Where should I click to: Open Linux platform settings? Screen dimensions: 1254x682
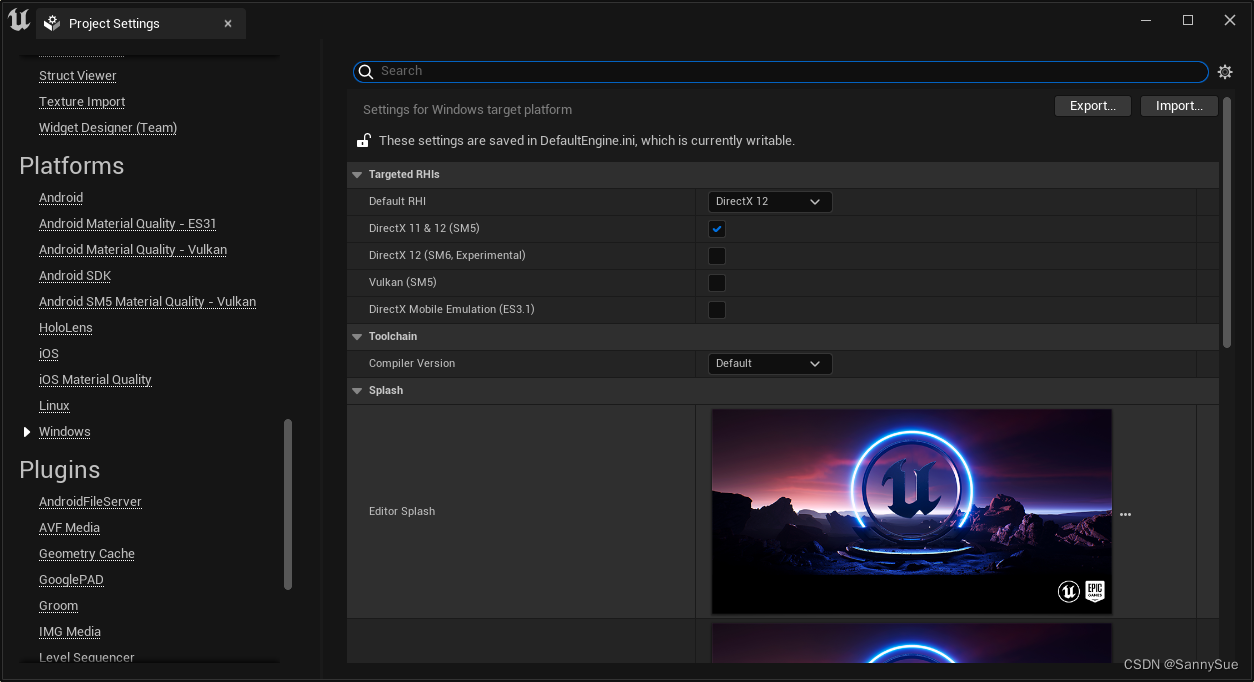coord(55,406)
